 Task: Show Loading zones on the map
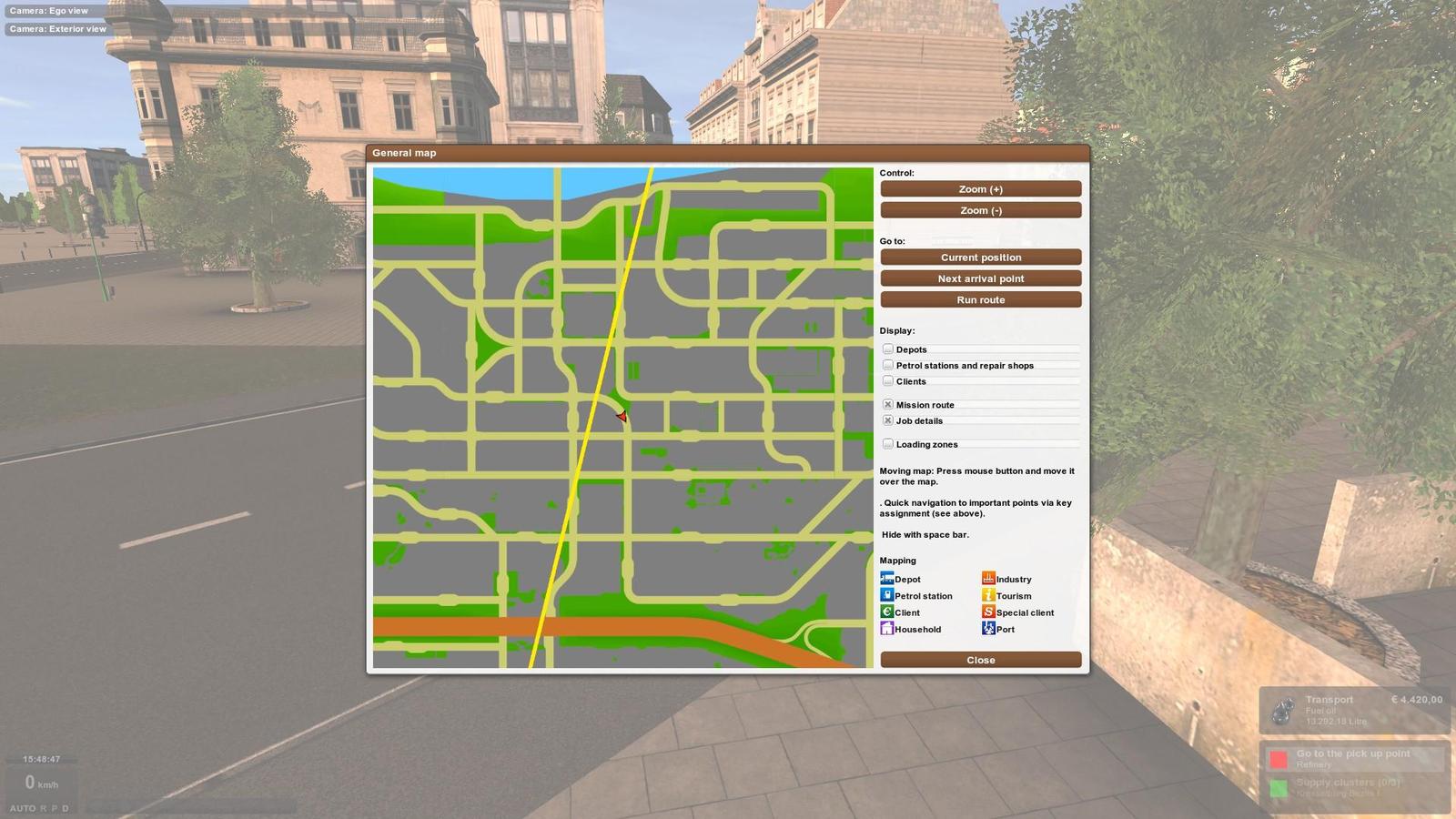888,444
